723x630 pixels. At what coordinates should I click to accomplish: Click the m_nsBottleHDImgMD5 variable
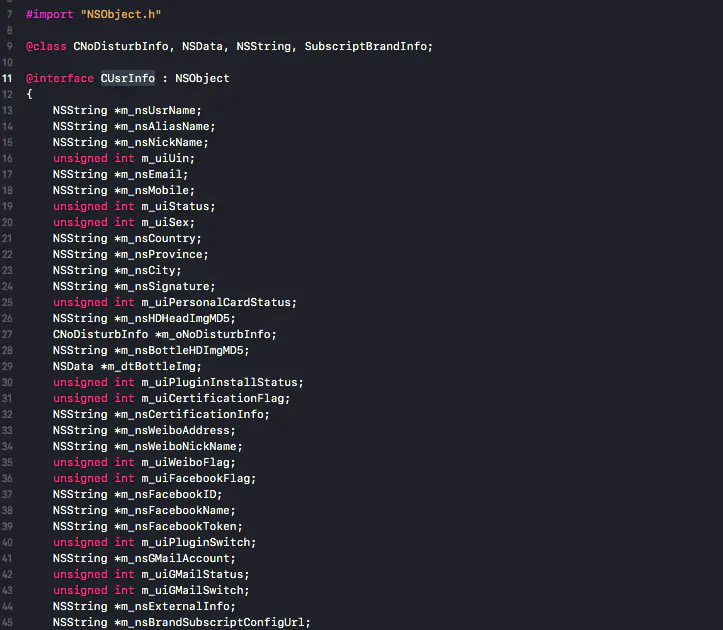pyautogui.click(x=183, y=351)
